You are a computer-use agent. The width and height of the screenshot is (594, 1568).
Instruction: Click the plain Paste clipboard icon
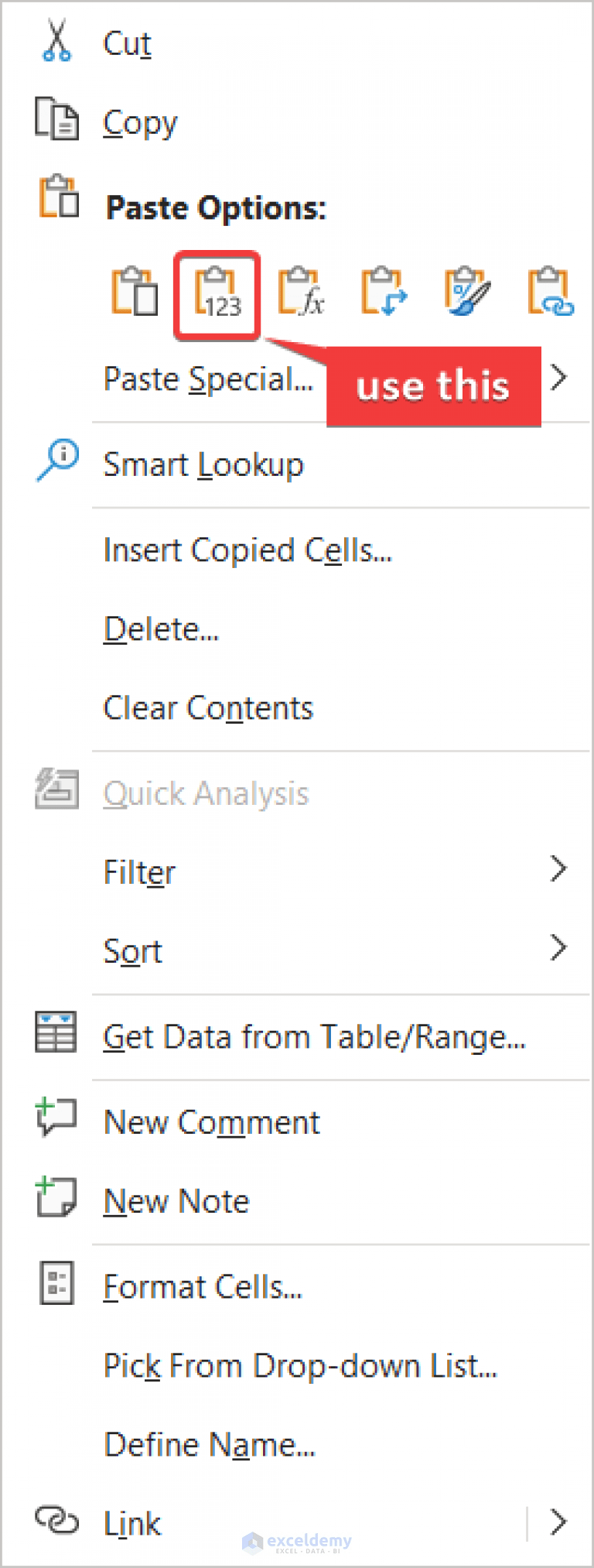coord(135,294)
